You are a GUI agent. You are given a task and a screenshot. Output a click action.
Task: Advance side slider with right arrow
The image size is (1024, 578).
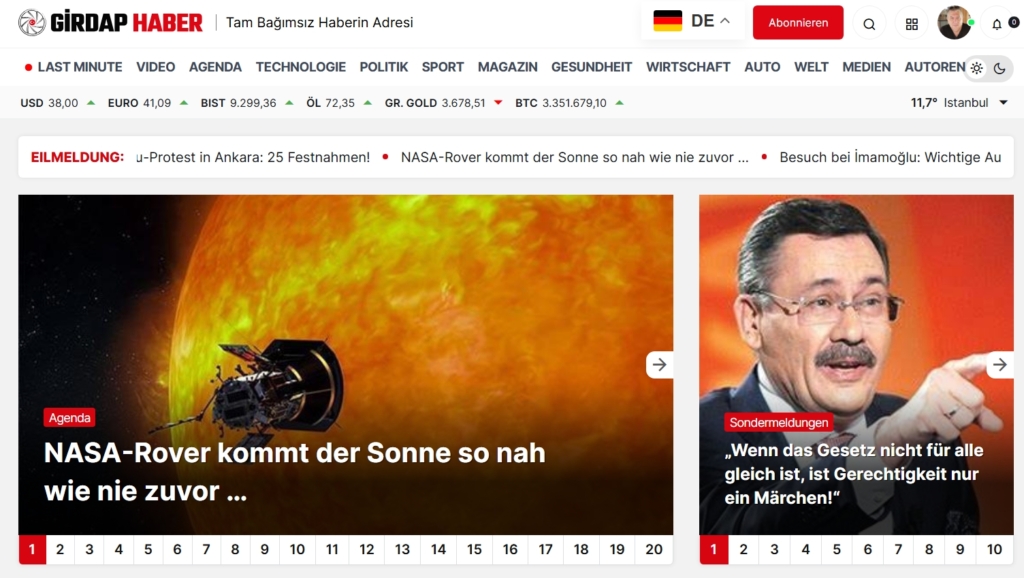[1000, 364]
